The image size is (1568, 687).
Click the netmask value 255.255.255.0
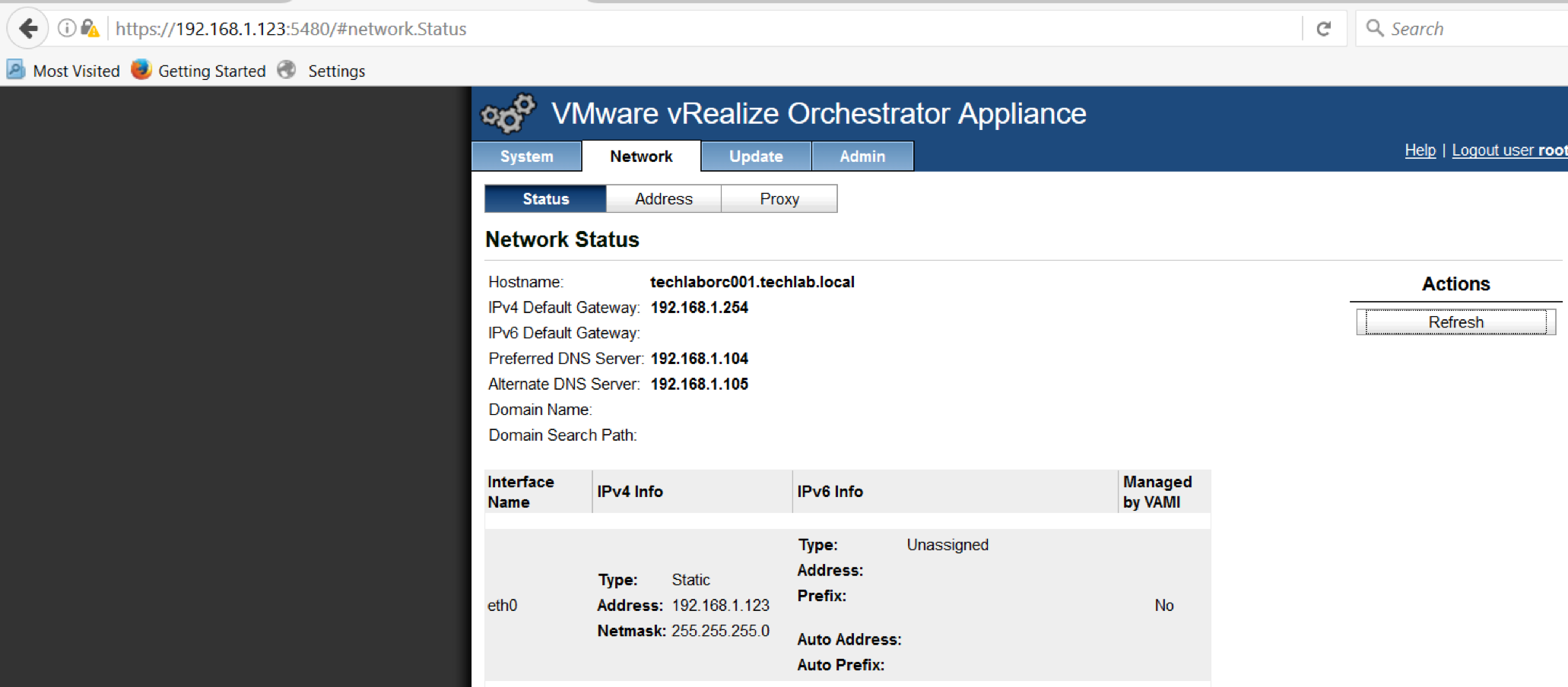coord(720,631)
